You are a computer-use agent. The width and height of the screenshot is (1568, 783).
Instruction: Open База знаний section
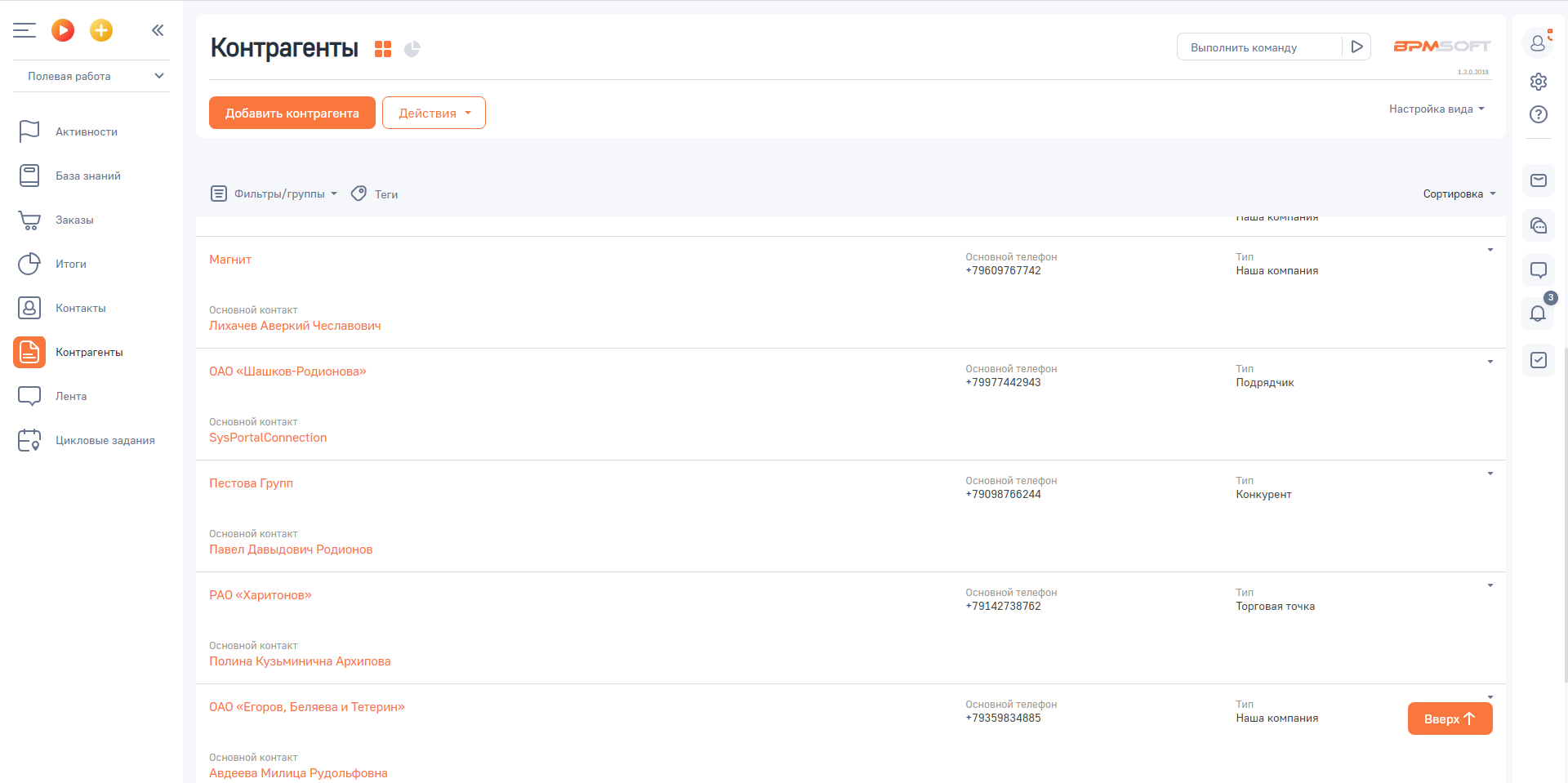(x=88, y=176)
